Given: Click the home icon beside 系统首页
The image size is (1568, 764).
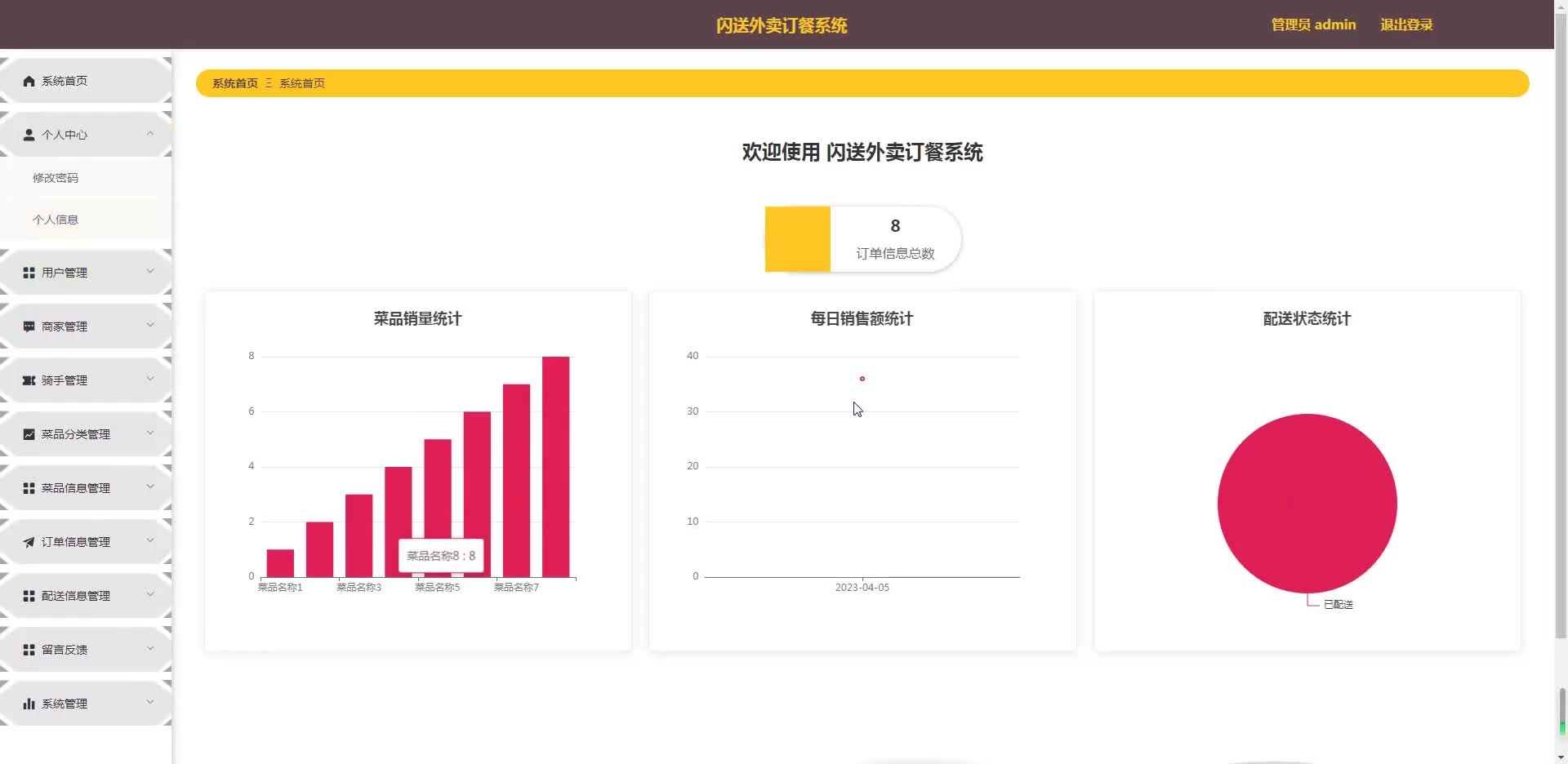Looking at the screenshot, I should point(29,81).
